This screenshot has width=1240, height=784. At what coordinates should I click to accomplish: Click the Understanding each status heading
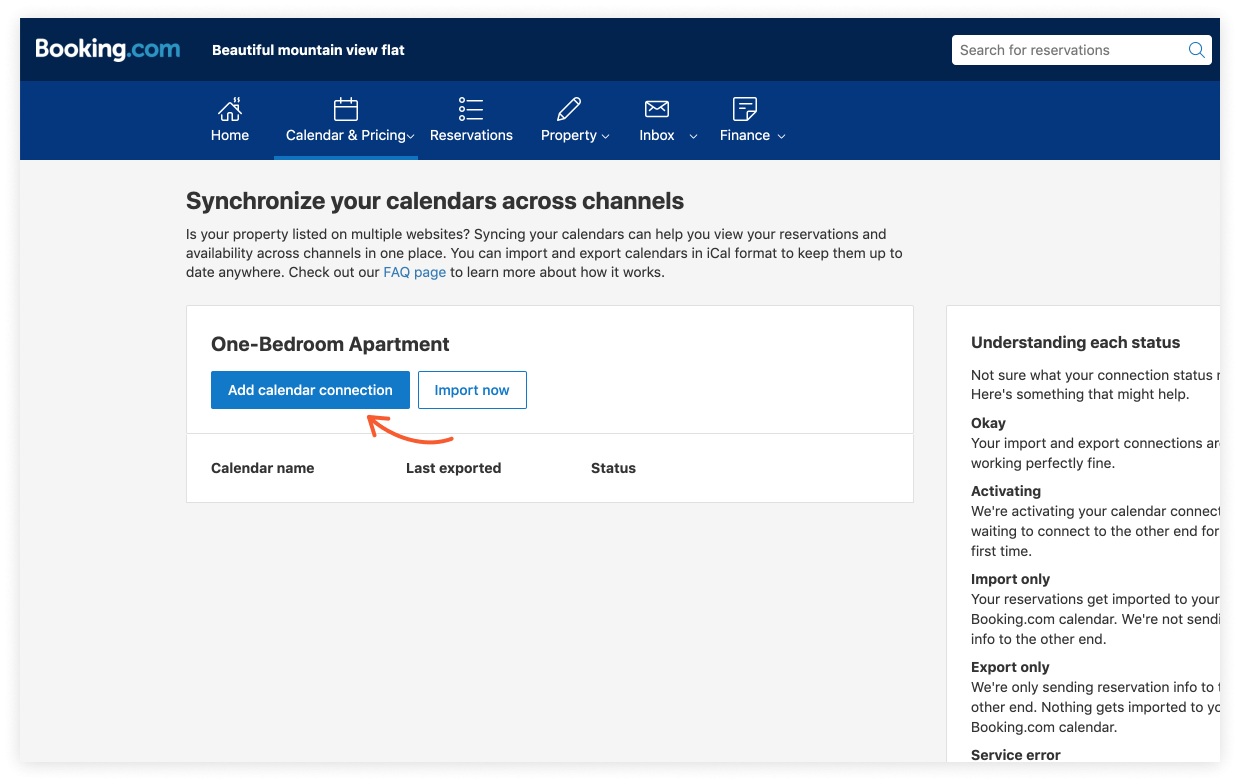(1076, 342)
